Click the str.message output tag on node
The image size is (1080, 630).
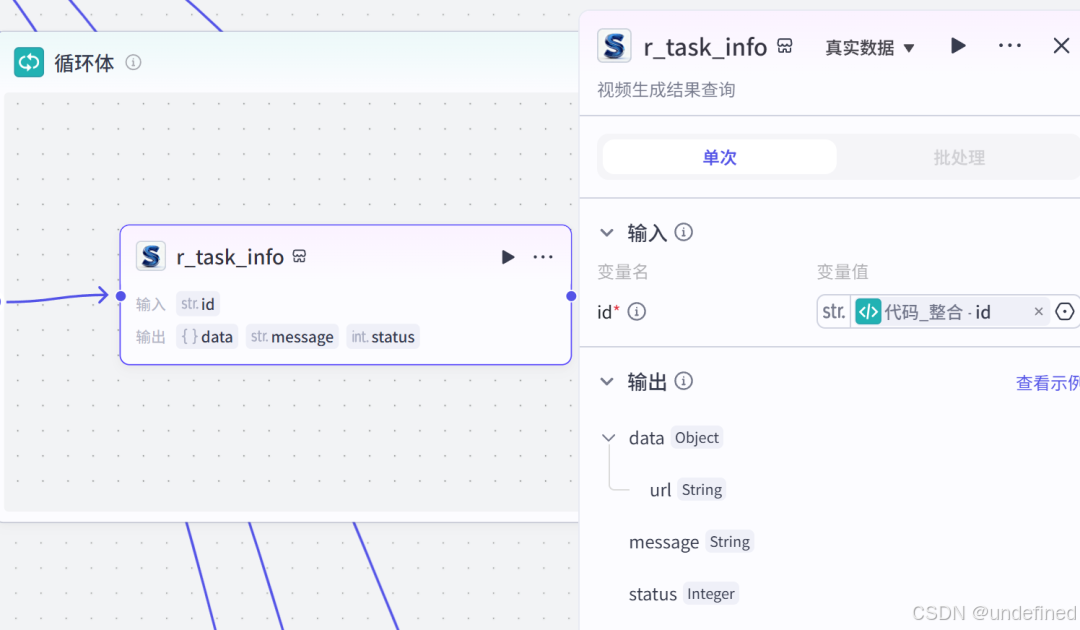click(x=292, y=337)
